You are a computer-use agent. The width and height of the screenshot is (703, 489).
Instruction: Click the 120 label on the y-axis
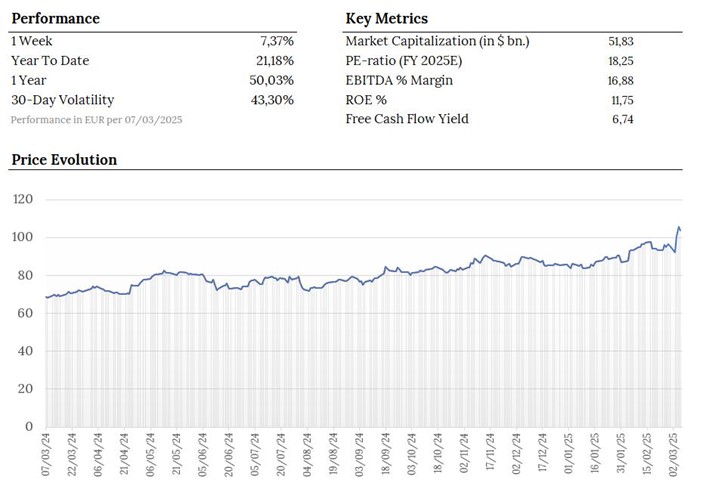(x=21, y=200)
